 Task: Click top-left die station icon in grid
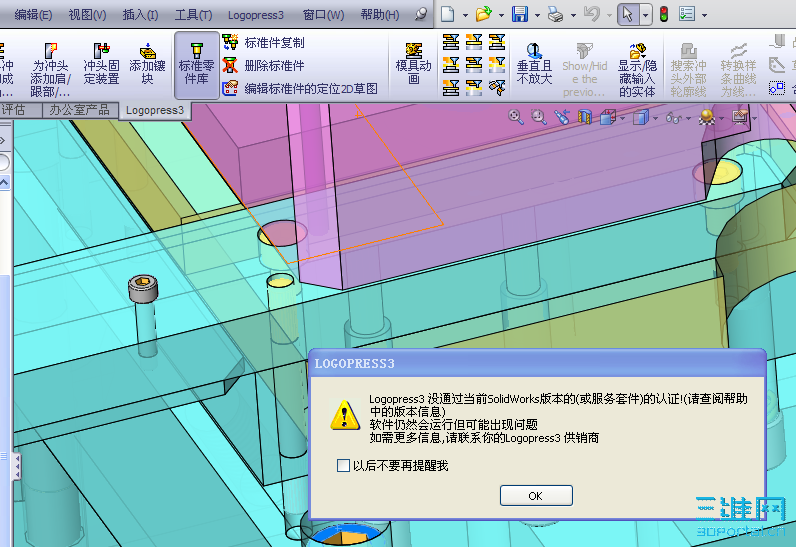450,42
